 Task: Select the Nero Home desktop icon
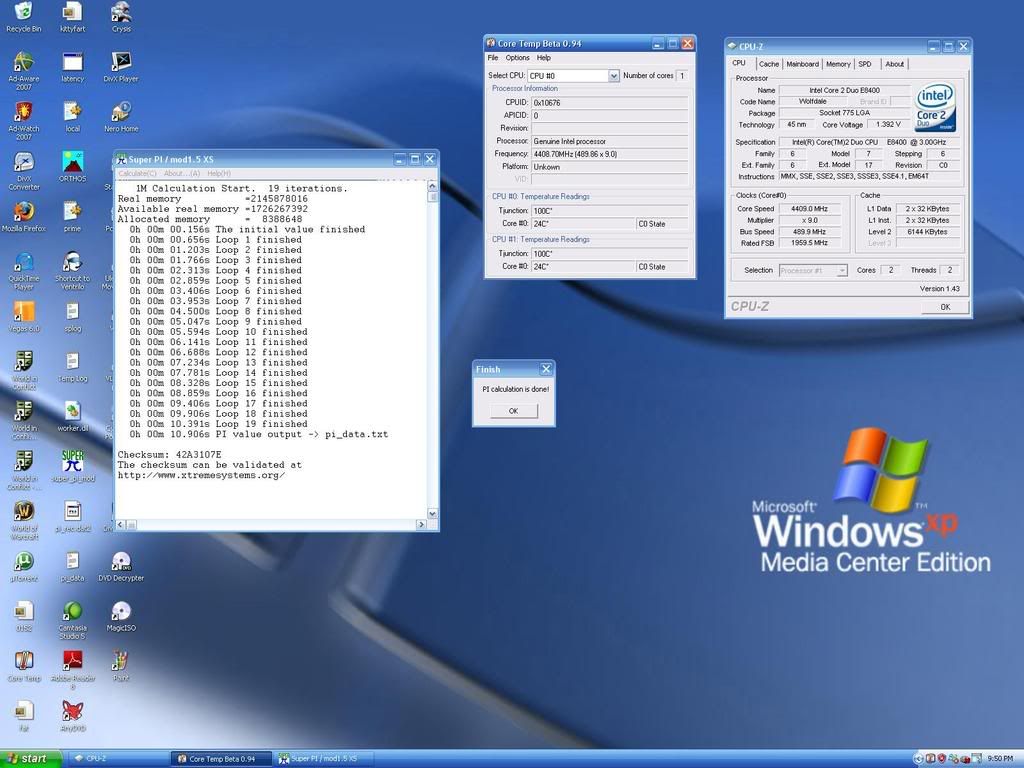click(121, 117)
